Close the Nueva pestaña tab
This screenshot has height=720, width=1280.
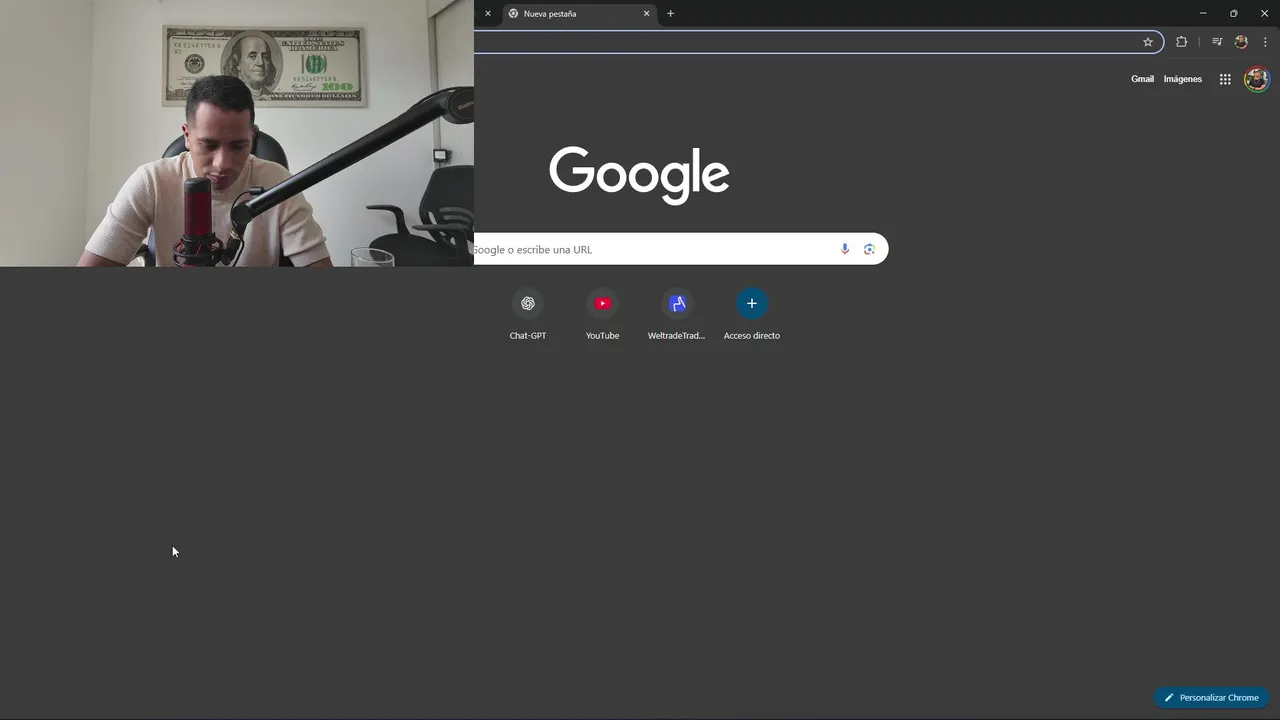point(646,14)
